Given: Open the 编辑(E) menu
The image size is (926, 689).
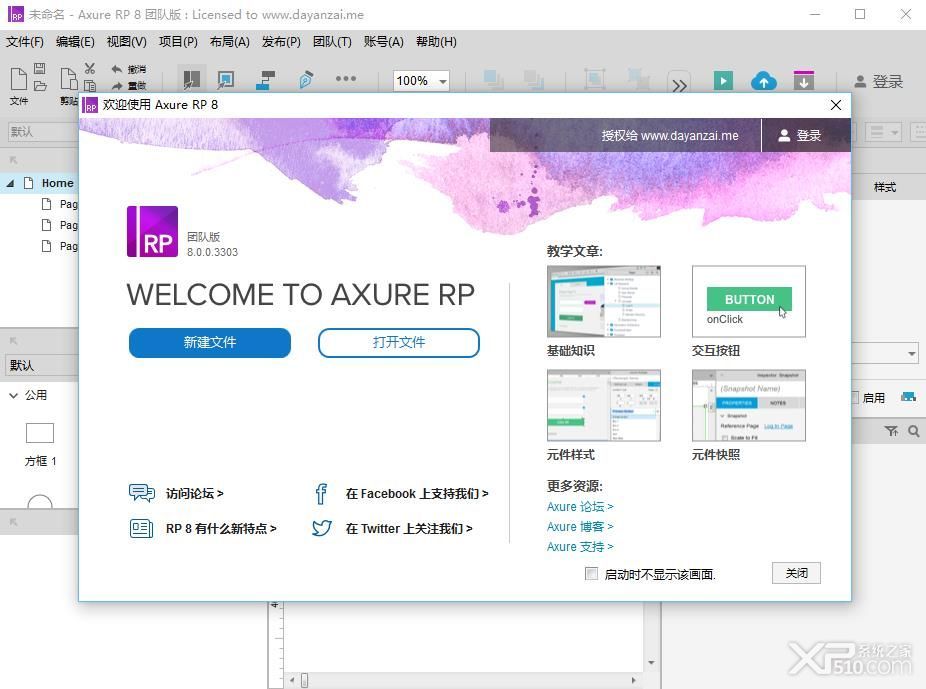Looking at the screenshot, I should click(x=75, y=42).
